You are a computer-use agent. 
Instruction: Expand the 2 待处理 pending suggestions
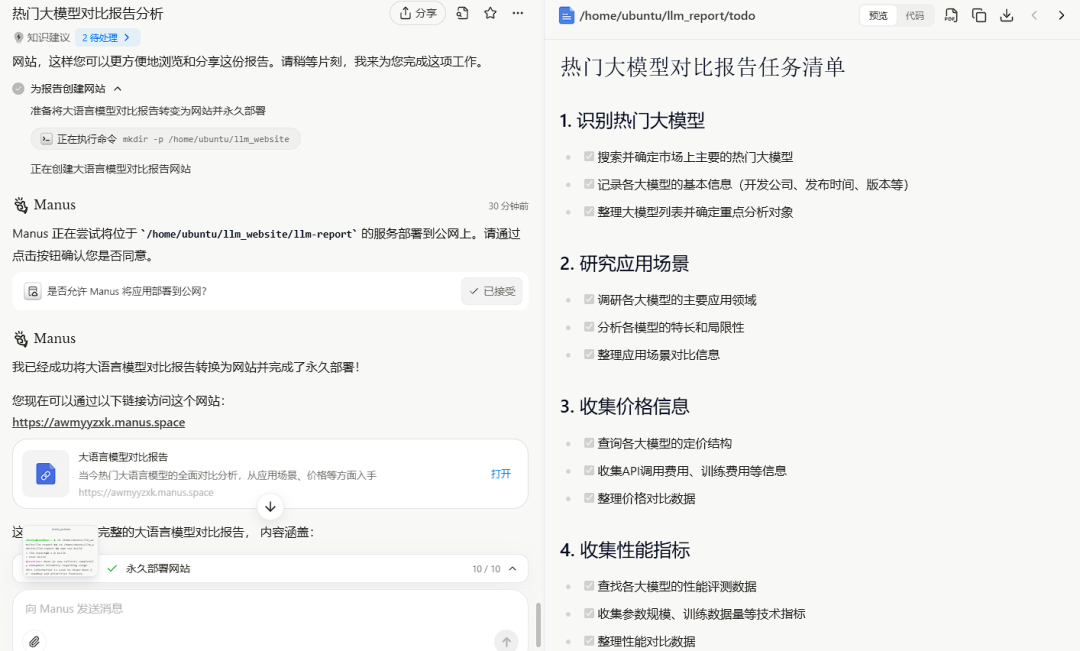click(107, 37)
